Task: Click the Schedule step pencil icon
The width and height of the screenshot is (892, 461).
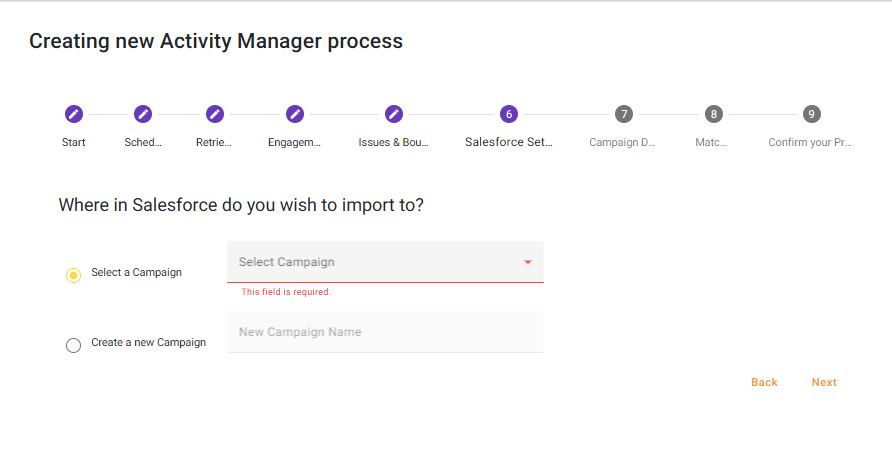Action: click(x=143, y=114)
